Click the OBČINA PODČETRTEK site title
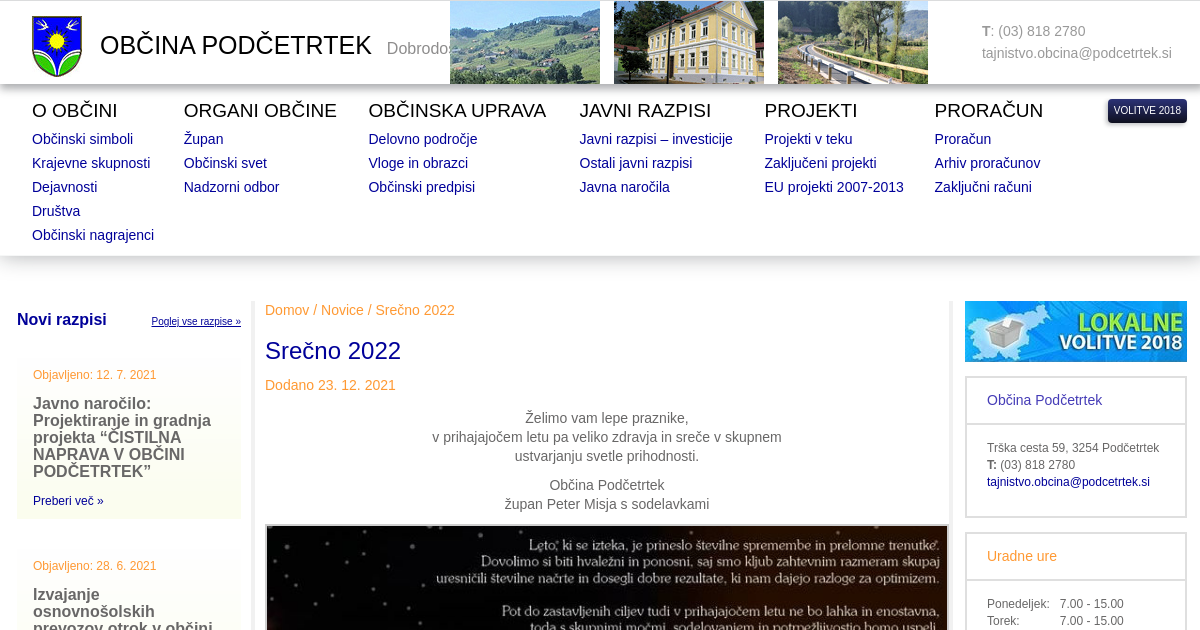This screenshot has width=1200, height=630. point(235,46)
